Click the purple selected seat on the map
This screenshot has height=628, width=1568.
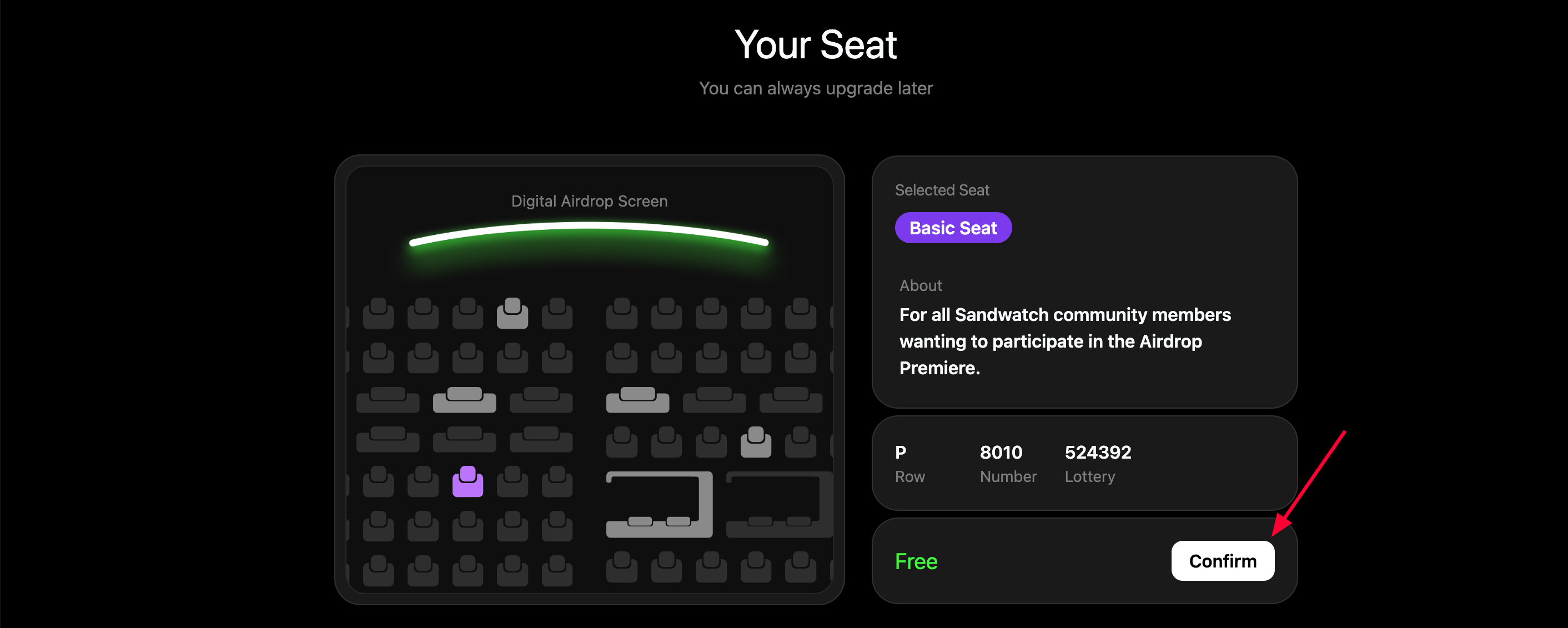tap(468, 481)
